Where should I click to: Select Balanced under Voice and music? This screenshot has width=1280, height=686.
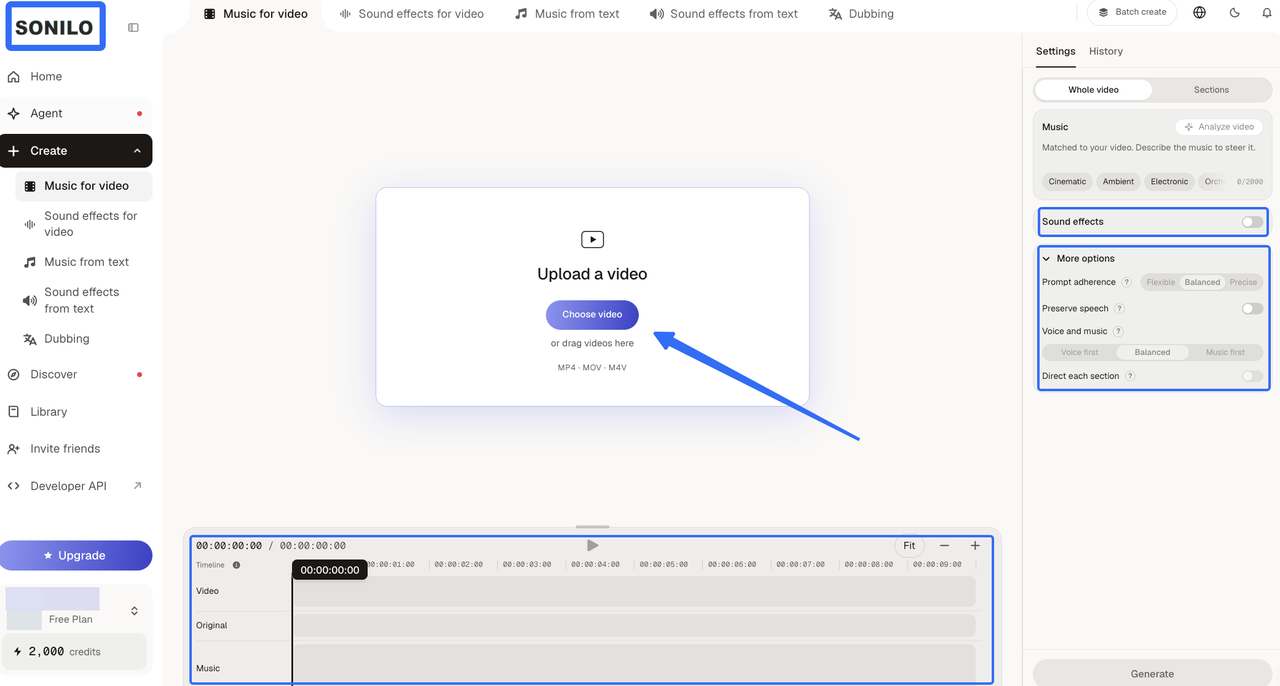click(1152, 353)
